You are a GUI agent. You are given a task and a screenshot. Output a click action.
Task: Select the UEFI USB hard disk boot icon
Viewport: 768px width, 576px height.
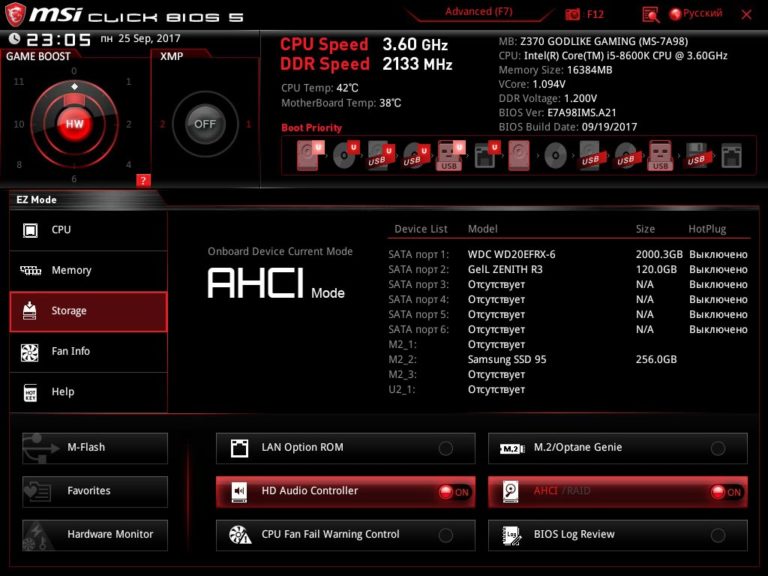point(381,155)
